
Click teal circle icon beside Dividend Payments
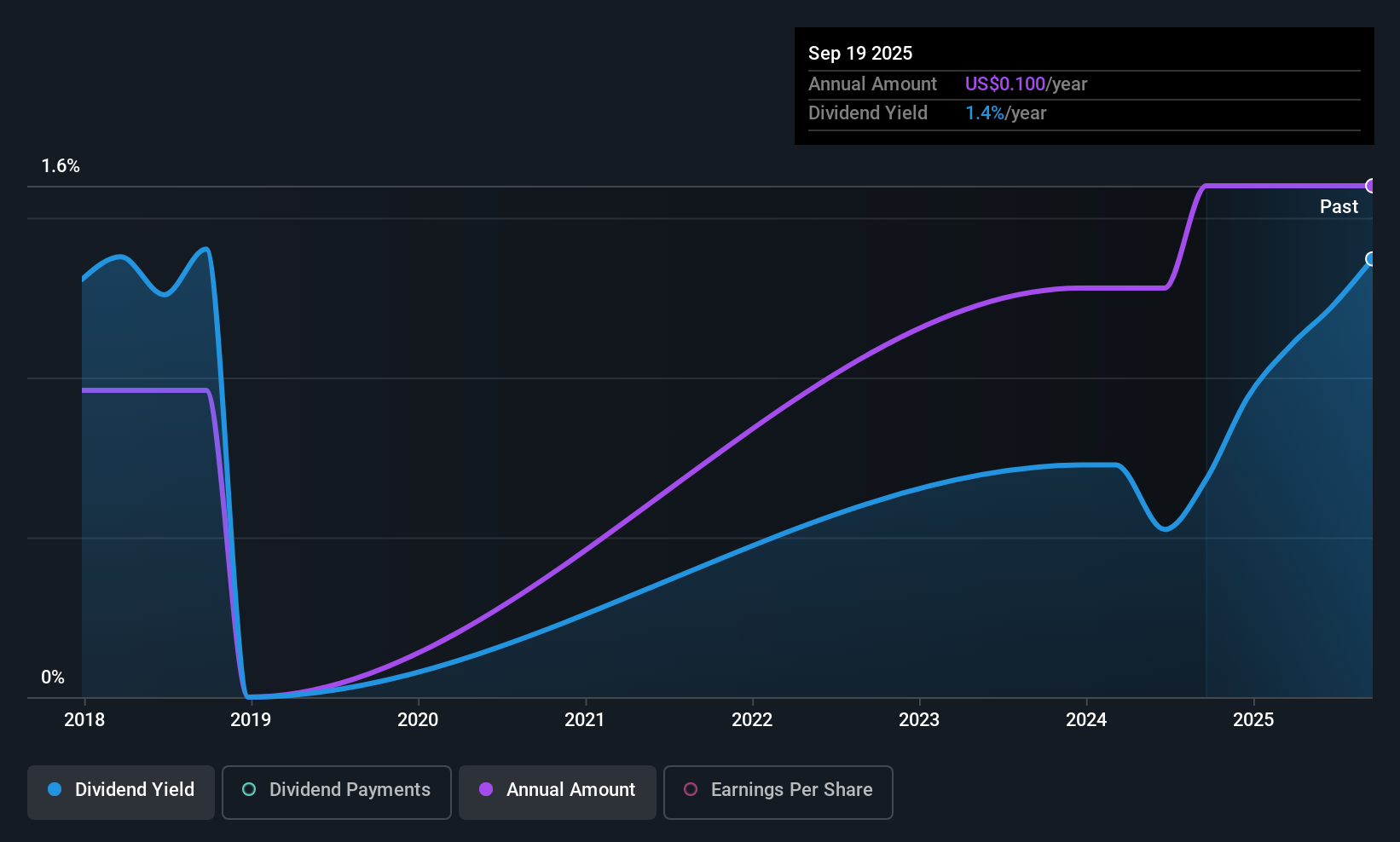[x=249, y=790]
